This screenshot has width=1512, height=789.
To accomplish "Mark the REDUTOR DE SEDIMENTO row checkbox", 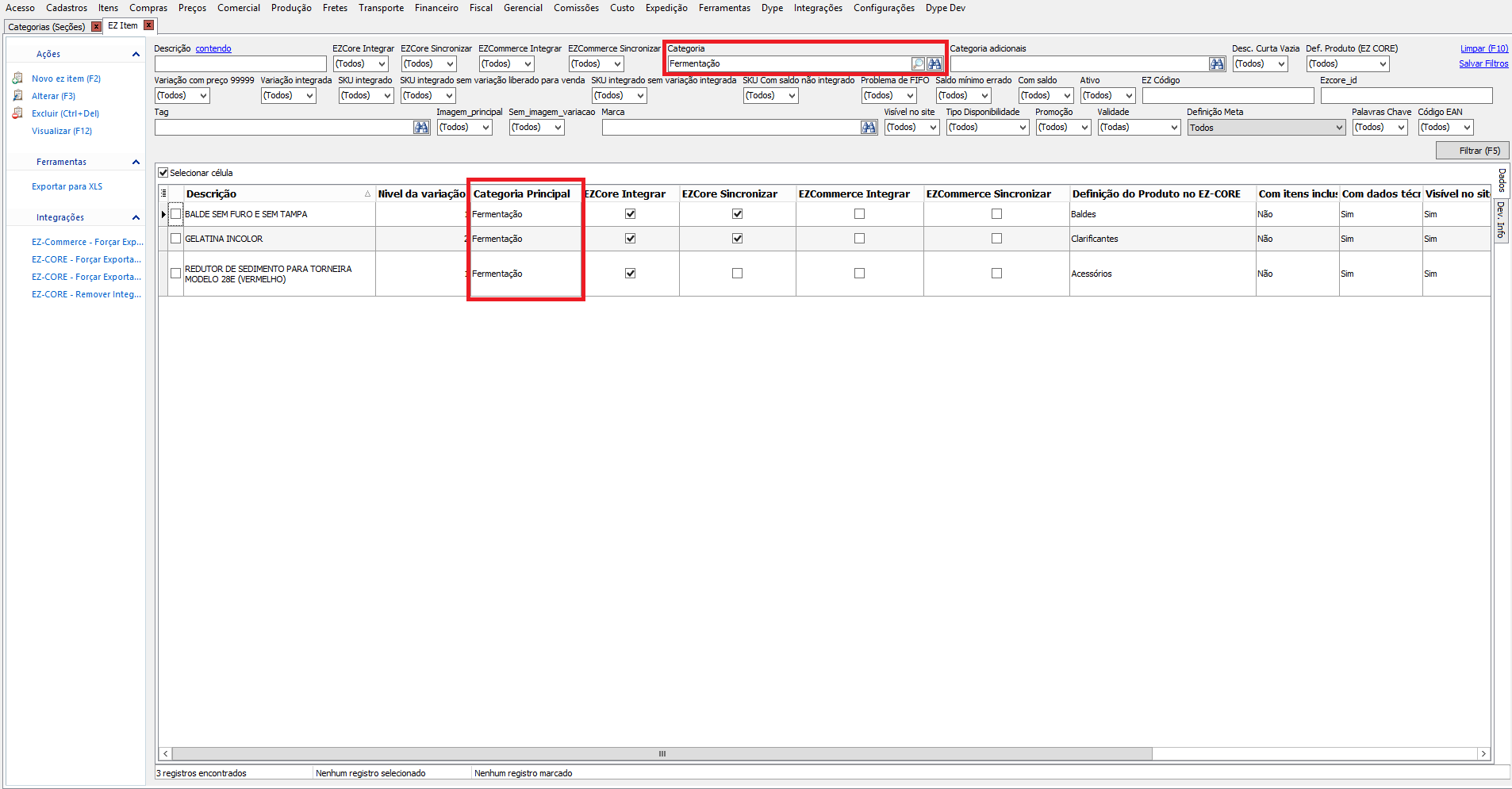I will (176, 274).
